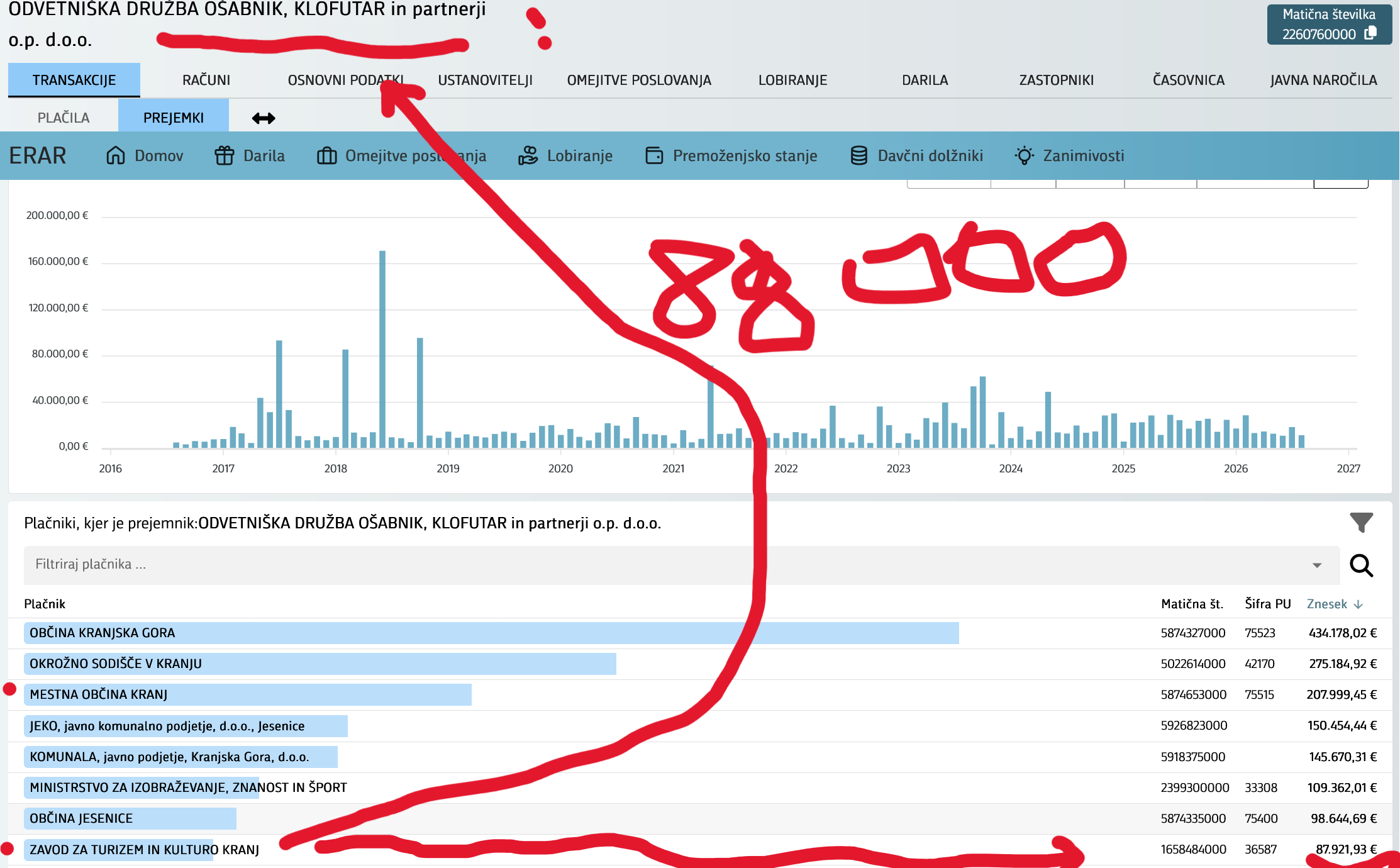Viewport: 1400px width, 868px height.
Task: Click the Davčni dolžniki coins icon
Action: pos(859,155)
